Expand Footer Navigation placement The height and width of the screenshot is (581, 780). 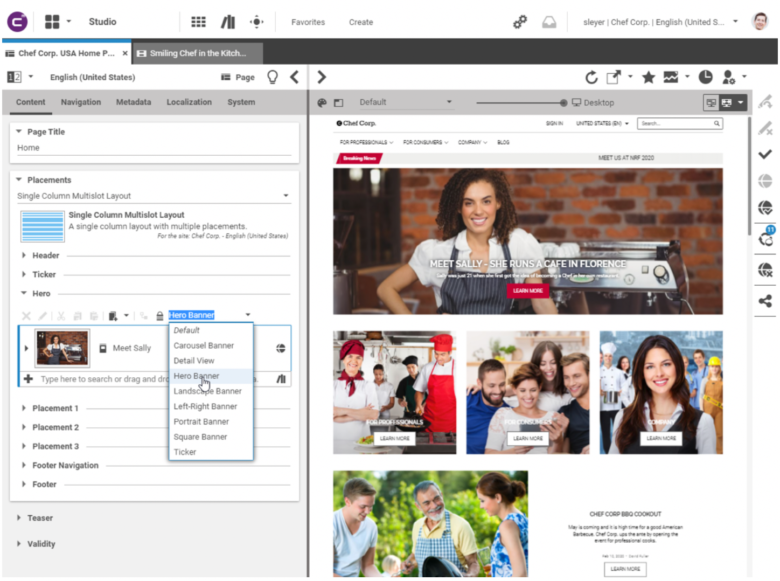(23, 465)
